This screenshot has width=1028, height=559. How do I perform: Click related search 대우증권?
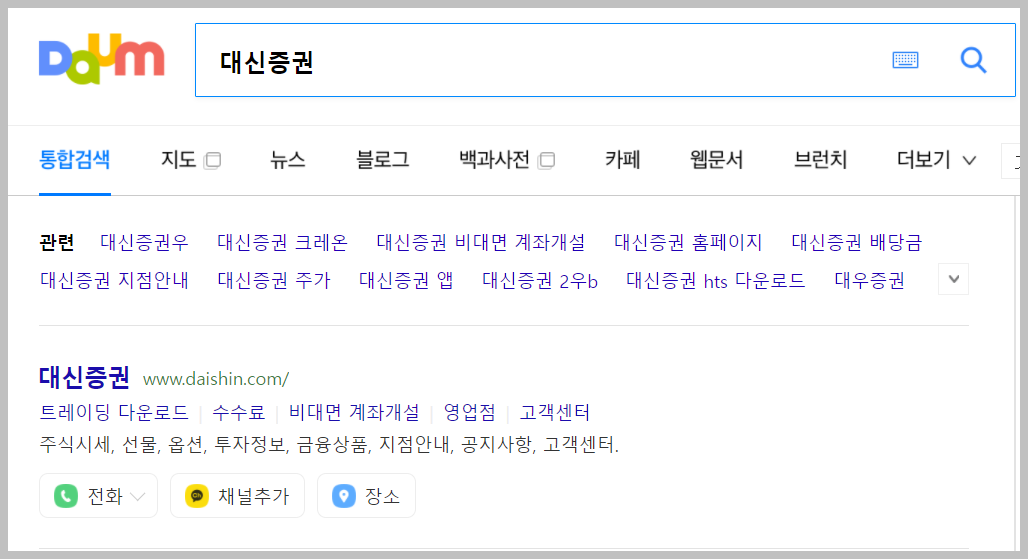pyautogui.click(x=869, y=280)
